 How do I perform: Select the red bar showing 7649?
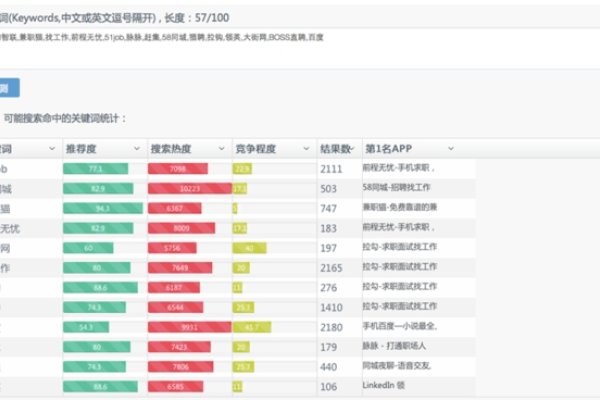(180, 268)
